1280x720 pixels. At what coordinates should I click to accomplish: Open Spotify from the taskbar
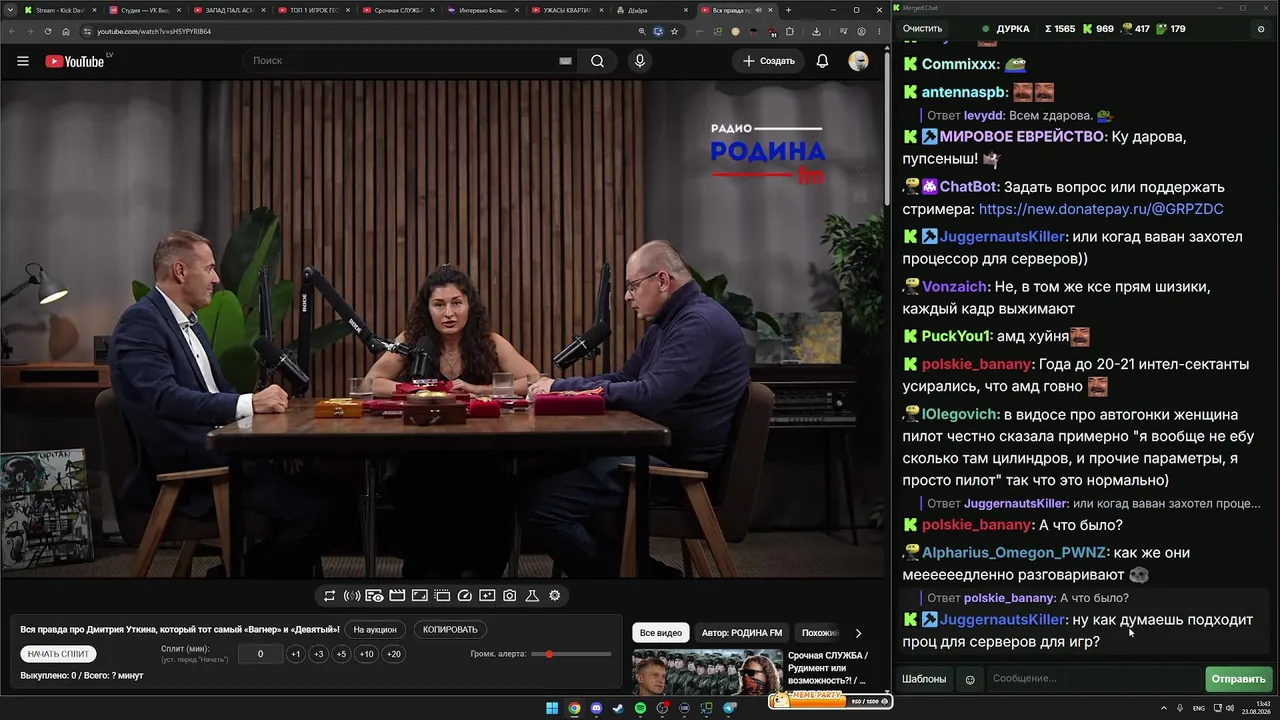pyautogui.click(x=640, y=708)
